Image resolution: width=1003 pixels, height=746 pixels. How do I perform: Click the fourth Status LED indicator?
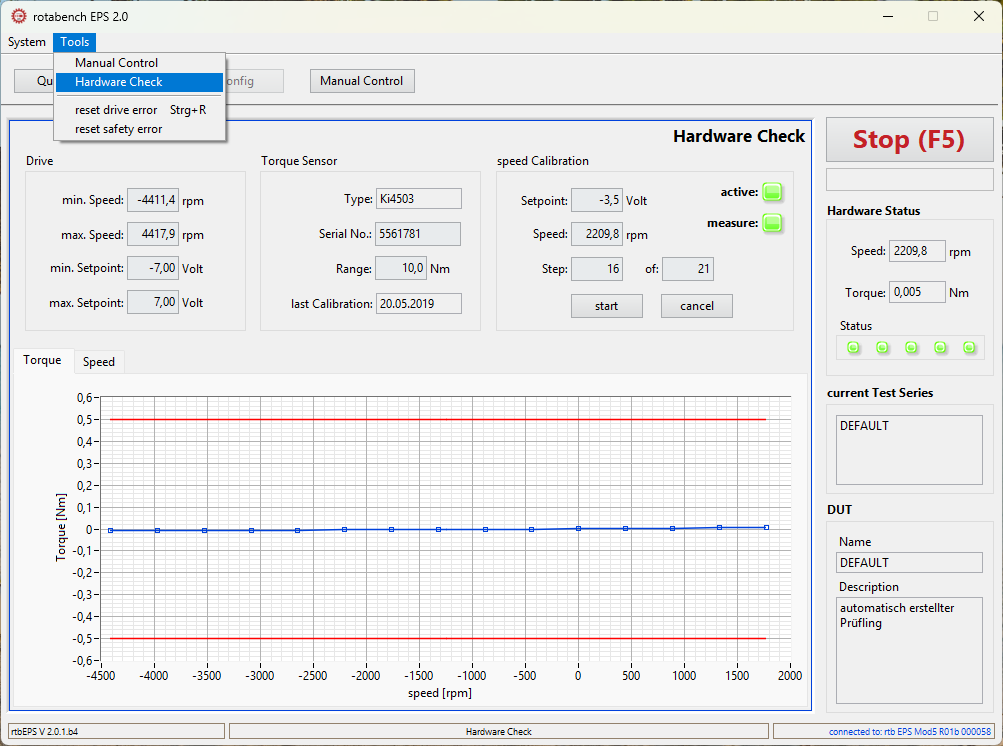939,347
